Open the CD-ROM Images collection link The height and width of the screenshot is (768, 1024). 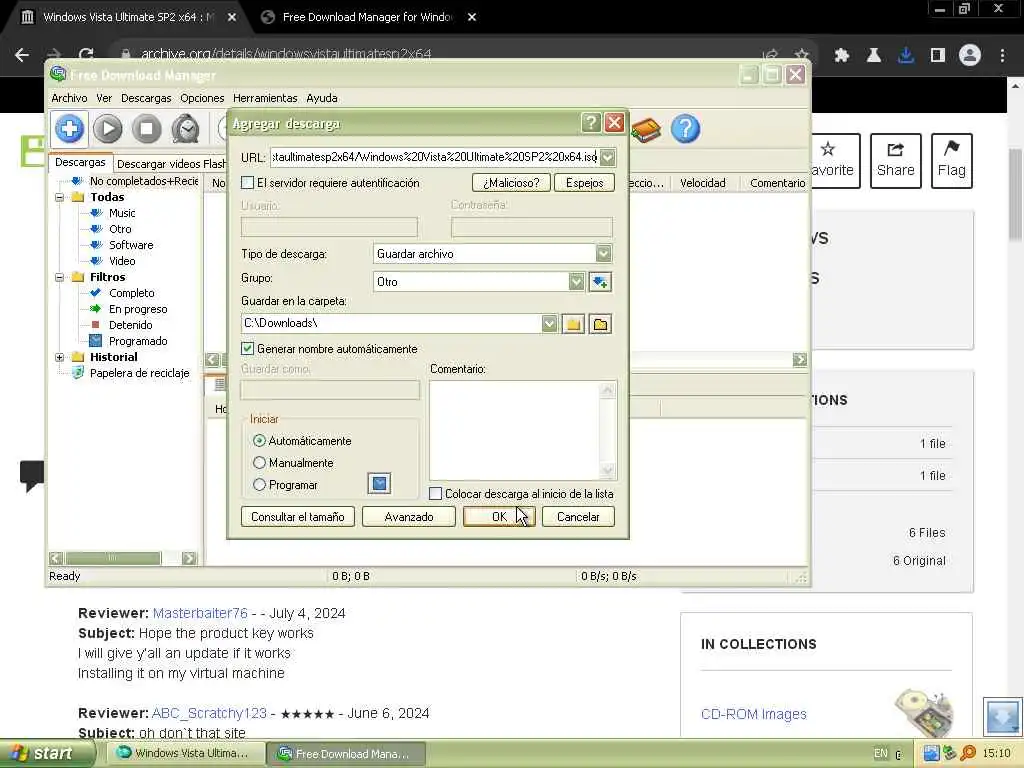(754, 714)
